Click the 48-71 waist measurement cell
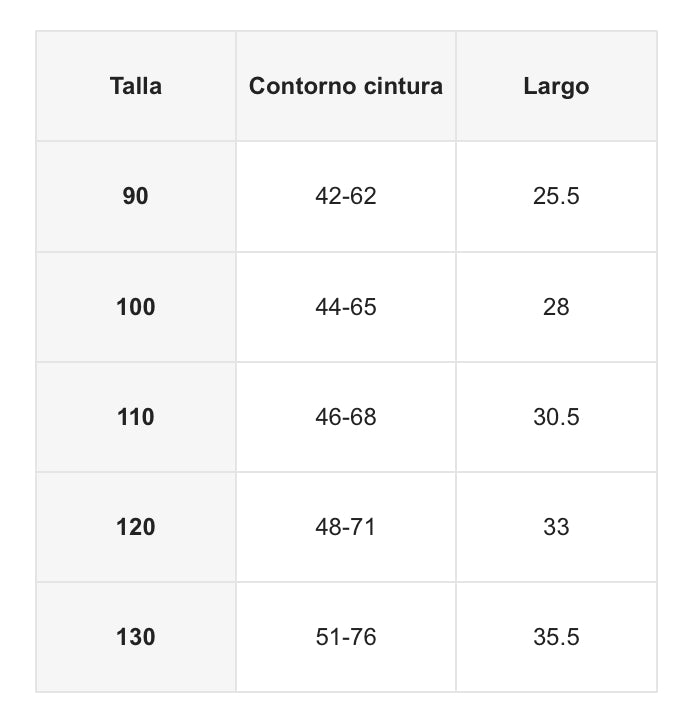This screenshot has height=707, width=700. tap(346, 526)
